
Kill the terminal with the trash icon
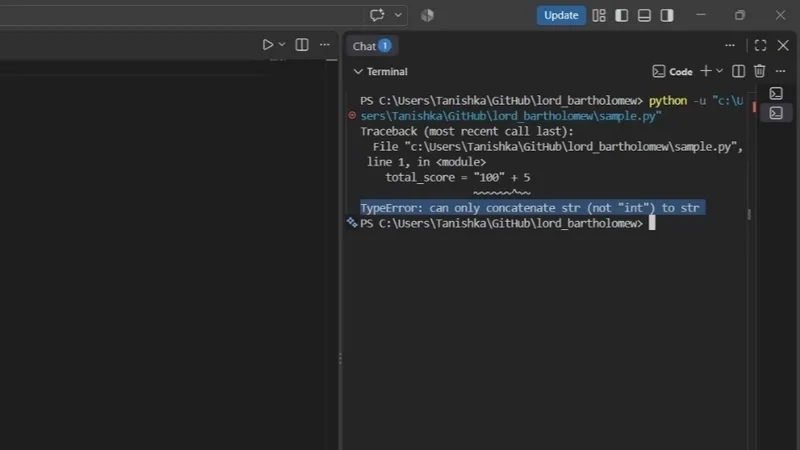[759, 71]
